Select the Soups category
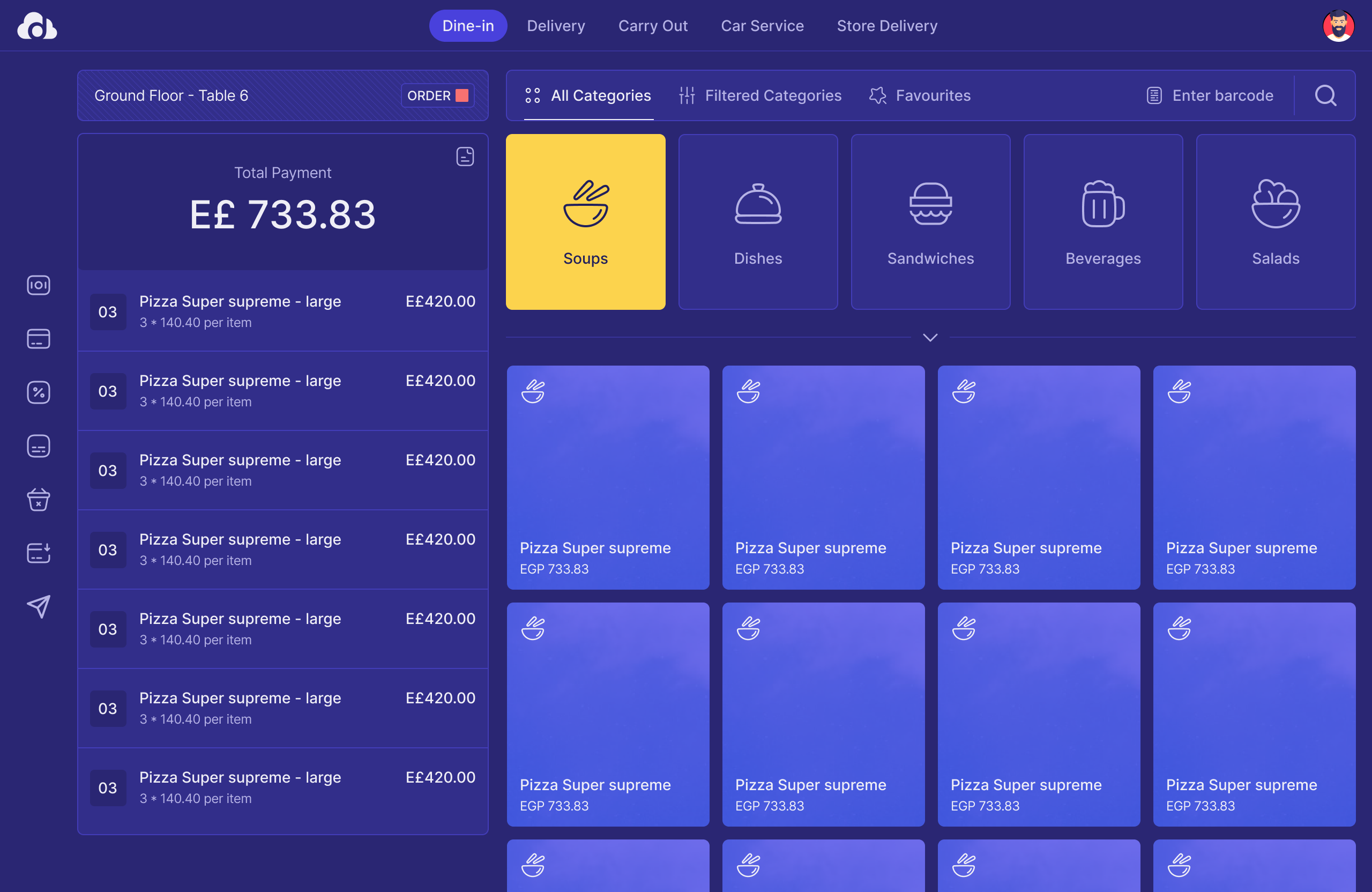Screen dimensions: 1372x892 585,222
